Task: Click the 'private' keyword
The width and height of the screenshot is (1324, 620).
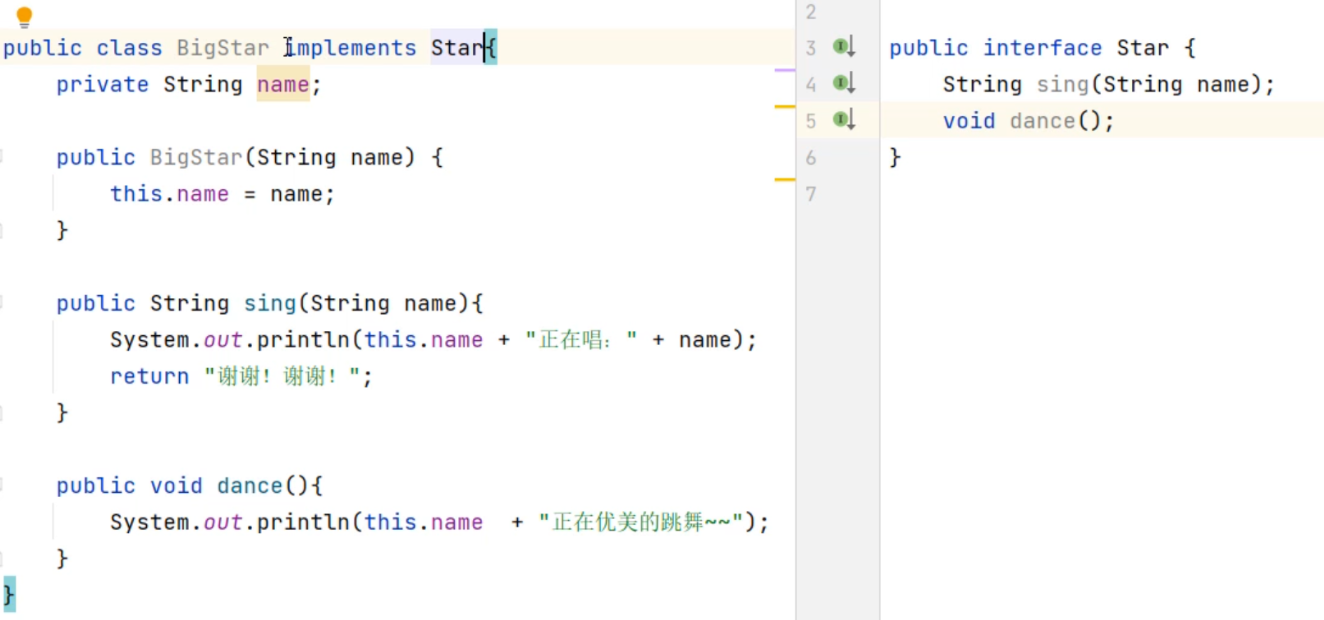Action: [x=103, y=85]
